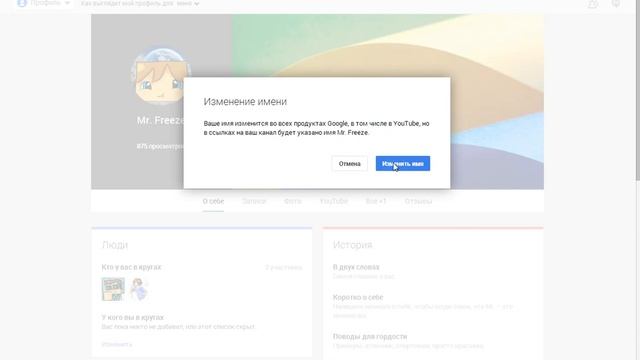Open the first circle member thumbnail
Viewport: 640px width, 360px height.
(x=113, y=289)
